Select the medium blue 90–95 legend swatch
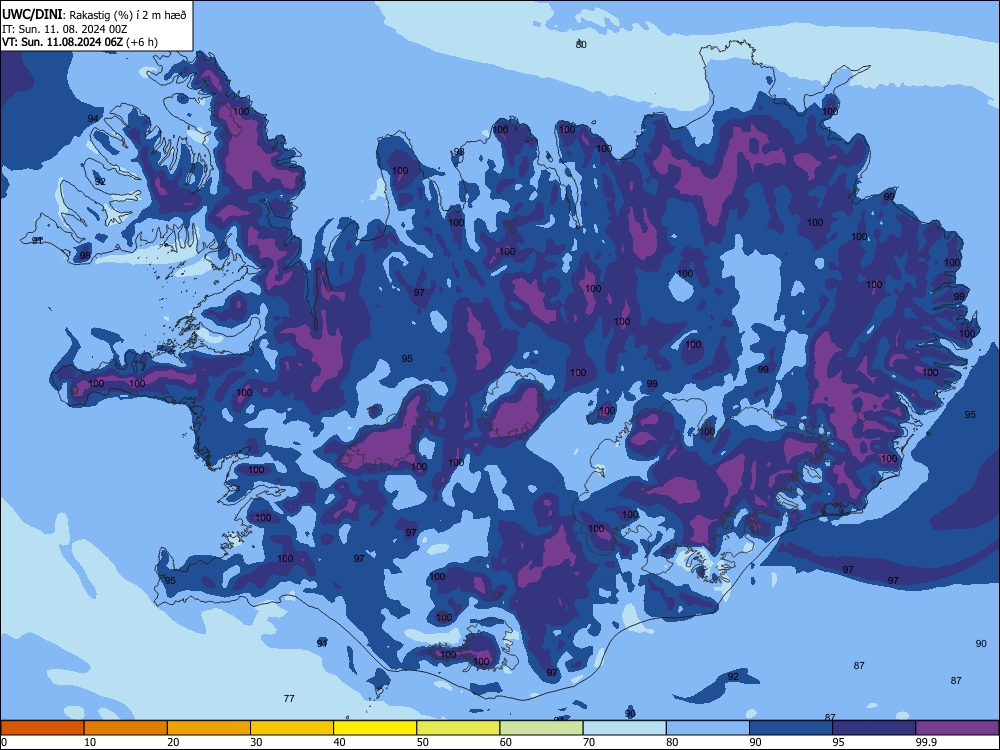The image size is (1000, 750). [791, 728]
